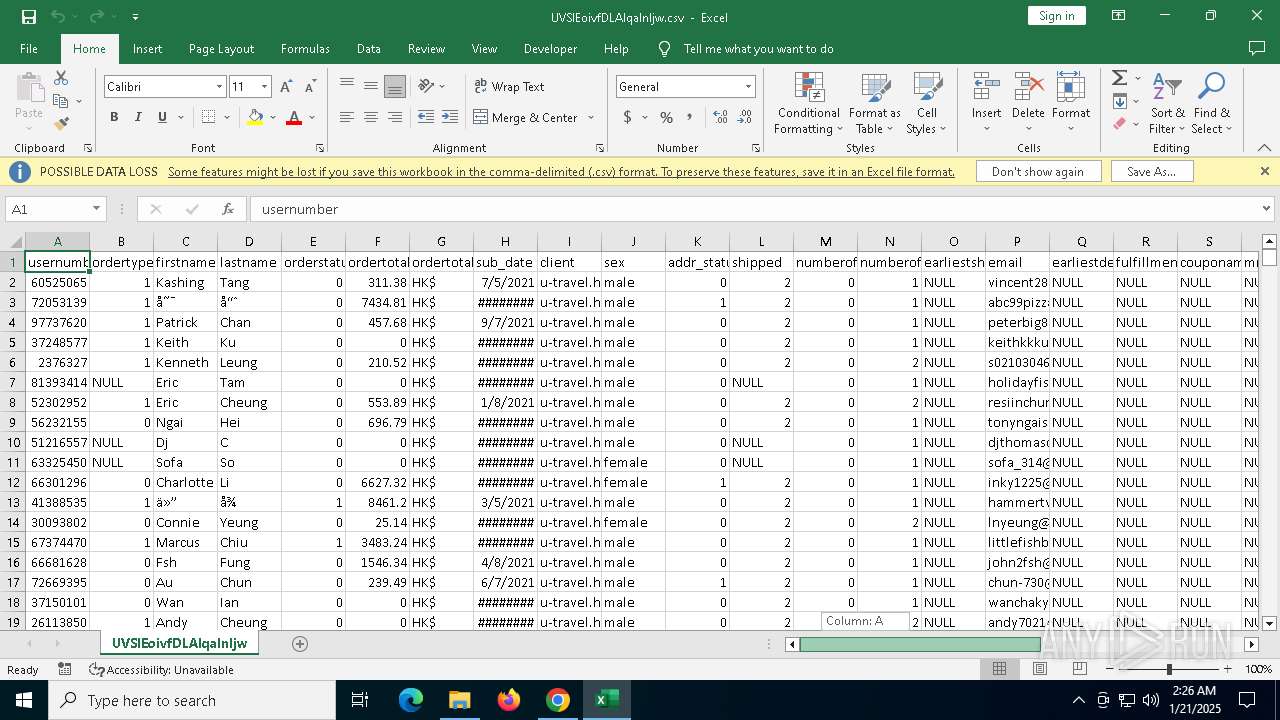Screen dimensions: 1280x720
Task: Open the File tab
Action: tap(29, 49)
